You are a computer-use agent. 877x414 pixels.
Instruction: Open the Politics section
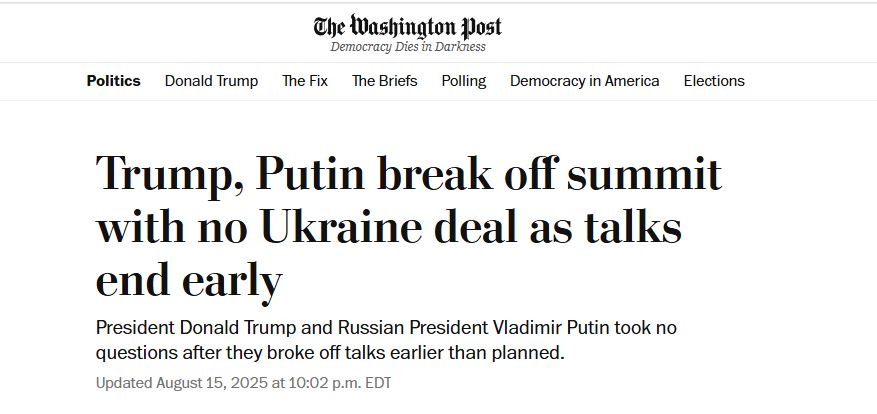[113, 81]
